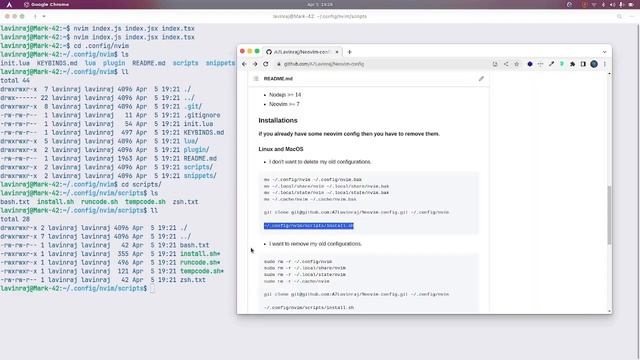
Task: Click snippets/ directory in the terminal listing
Action: pos(200,176)
